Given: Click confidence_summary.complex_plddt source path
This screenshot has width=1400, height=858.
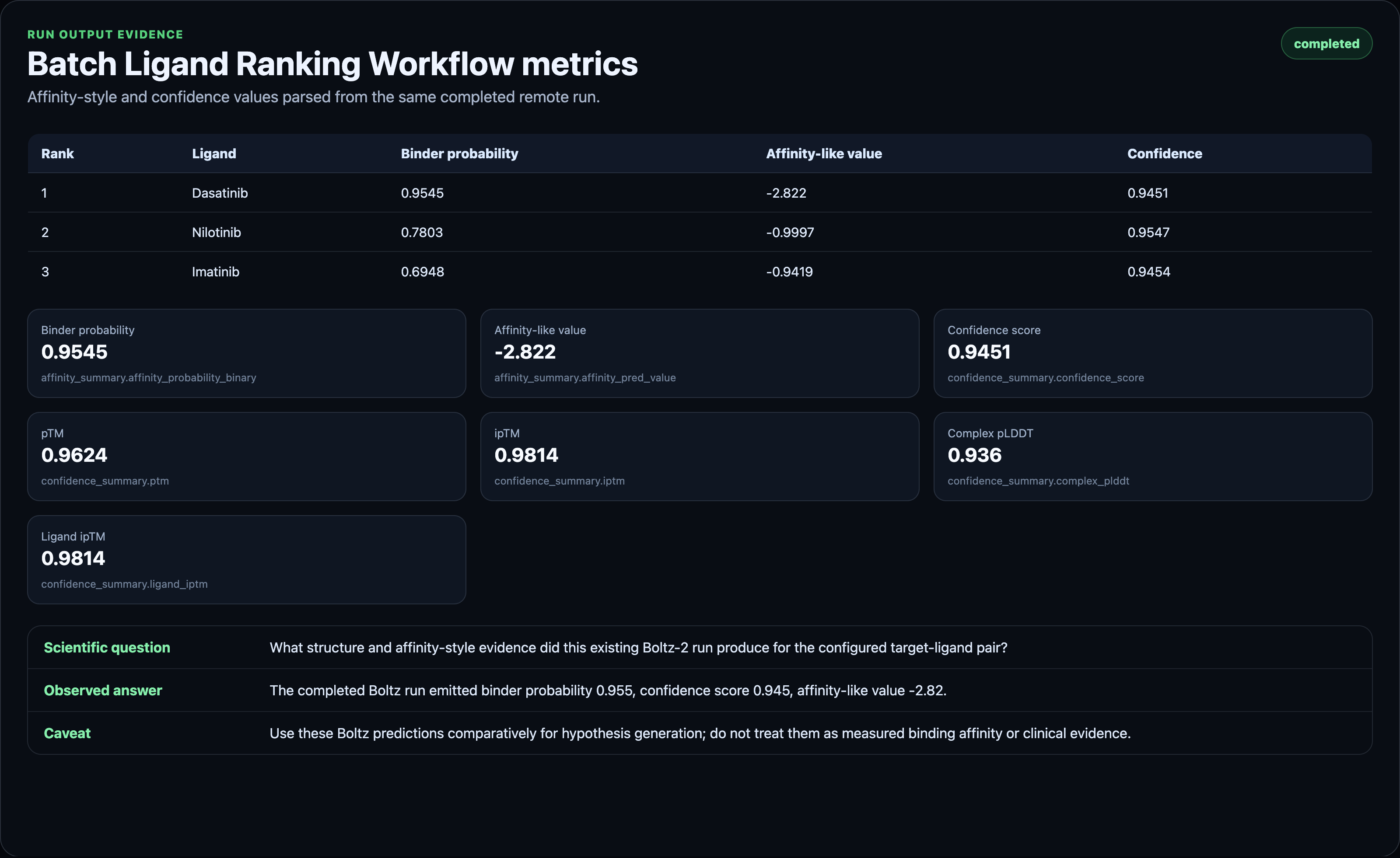Looking at the screenshot, I should 1038,481.
